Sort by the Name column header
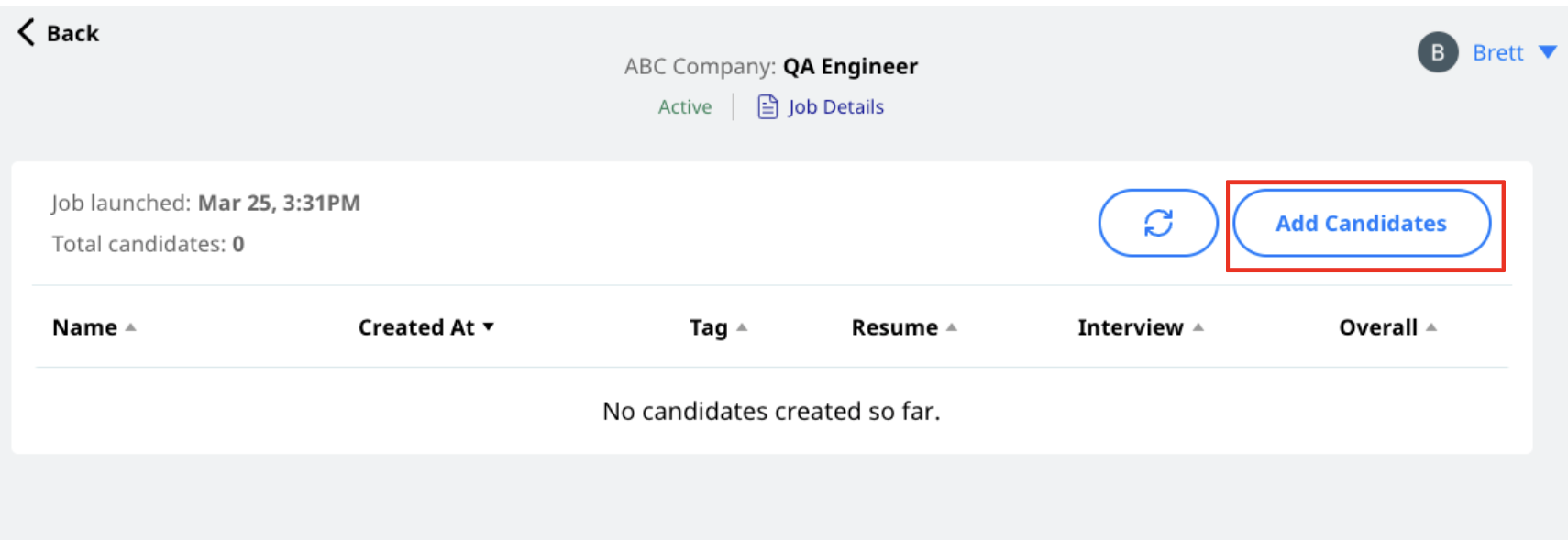 pos(84,327)
